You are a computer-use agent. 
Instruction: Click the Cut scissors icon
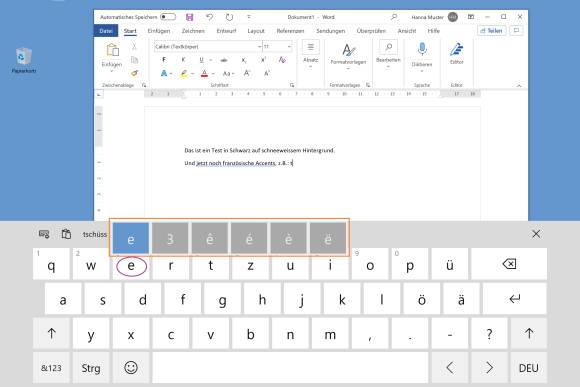point(134,46)
